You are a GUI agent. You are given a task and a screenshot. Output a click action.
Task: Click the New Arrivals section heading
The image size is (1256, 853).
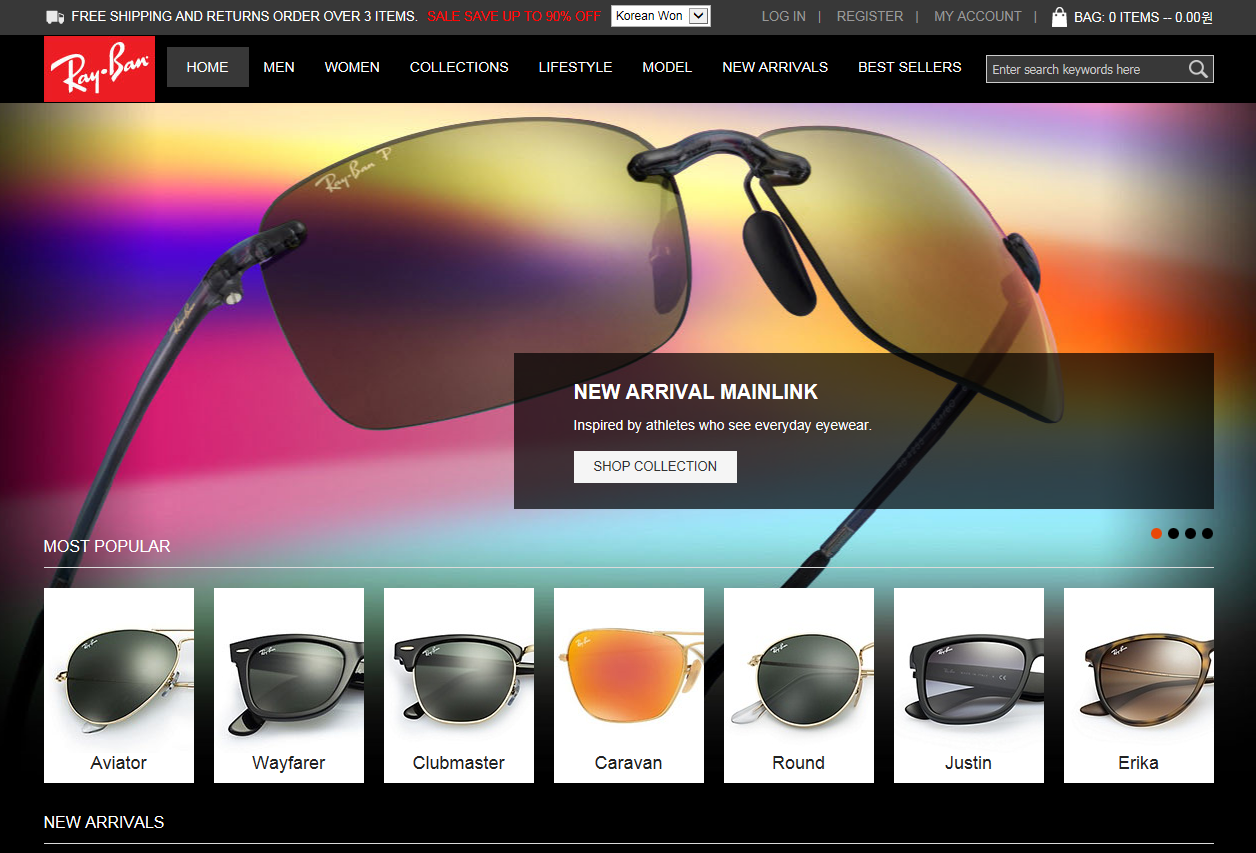pos(104,822)
